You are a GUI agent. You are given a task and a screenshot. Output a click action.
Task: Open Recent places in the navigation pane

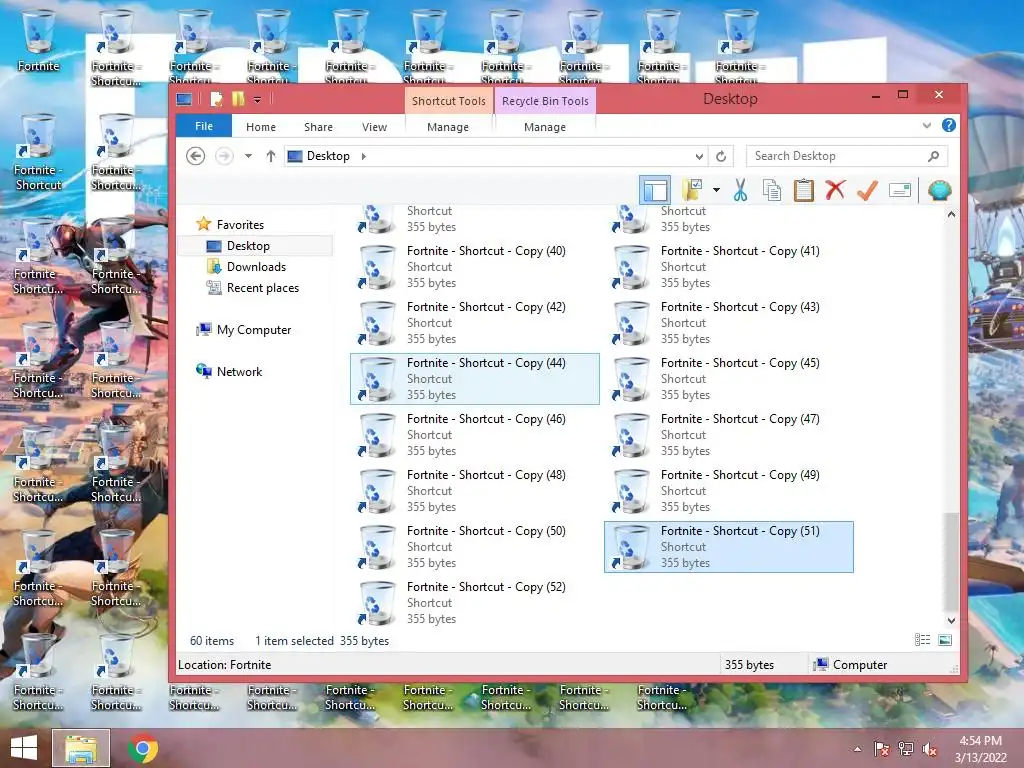(263, 288)
